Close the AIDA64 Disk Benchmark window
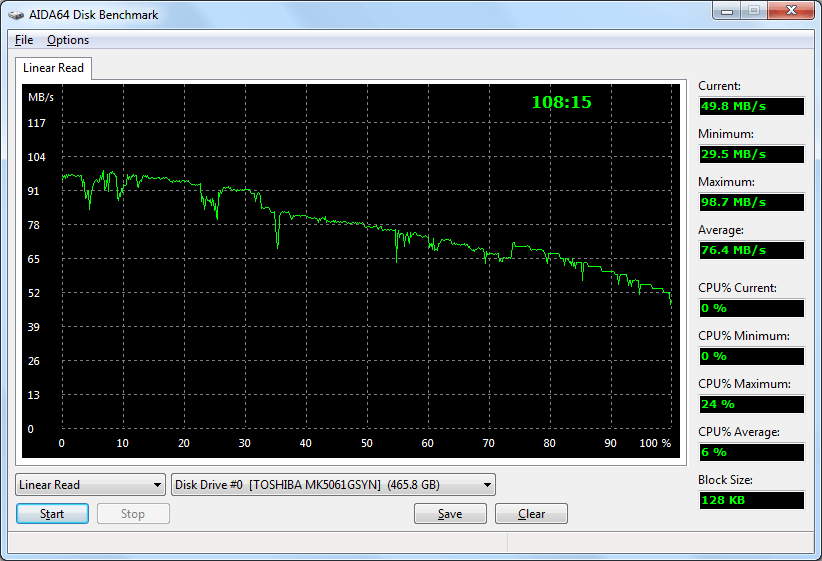Viewport: 822px width, 561px height. 791,10
